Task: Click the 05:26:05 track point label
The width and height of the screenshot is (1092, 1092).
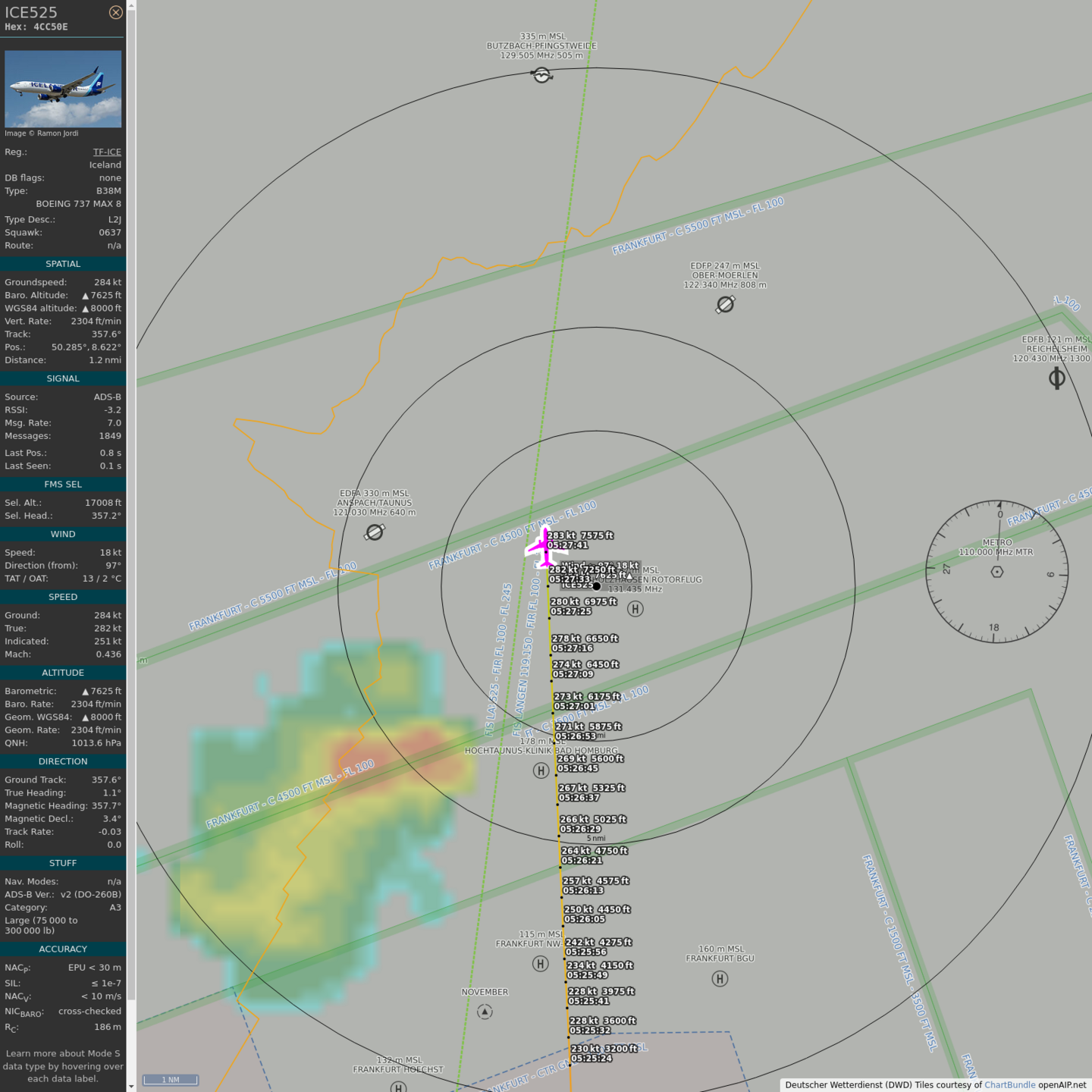Action: (x=585, y=919)
